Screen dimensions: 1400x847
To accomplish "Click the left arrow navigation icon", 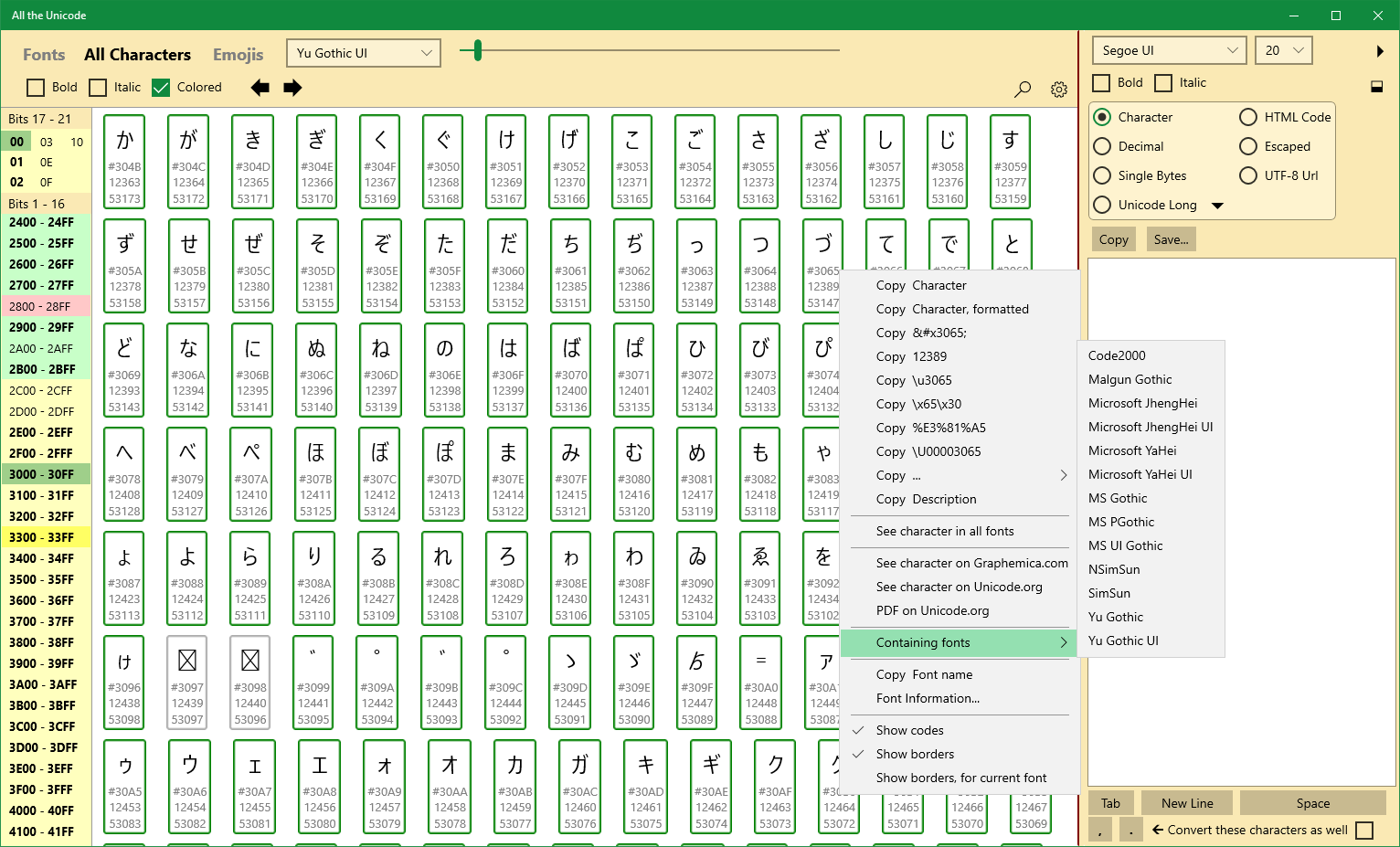I will pos(260,88).
